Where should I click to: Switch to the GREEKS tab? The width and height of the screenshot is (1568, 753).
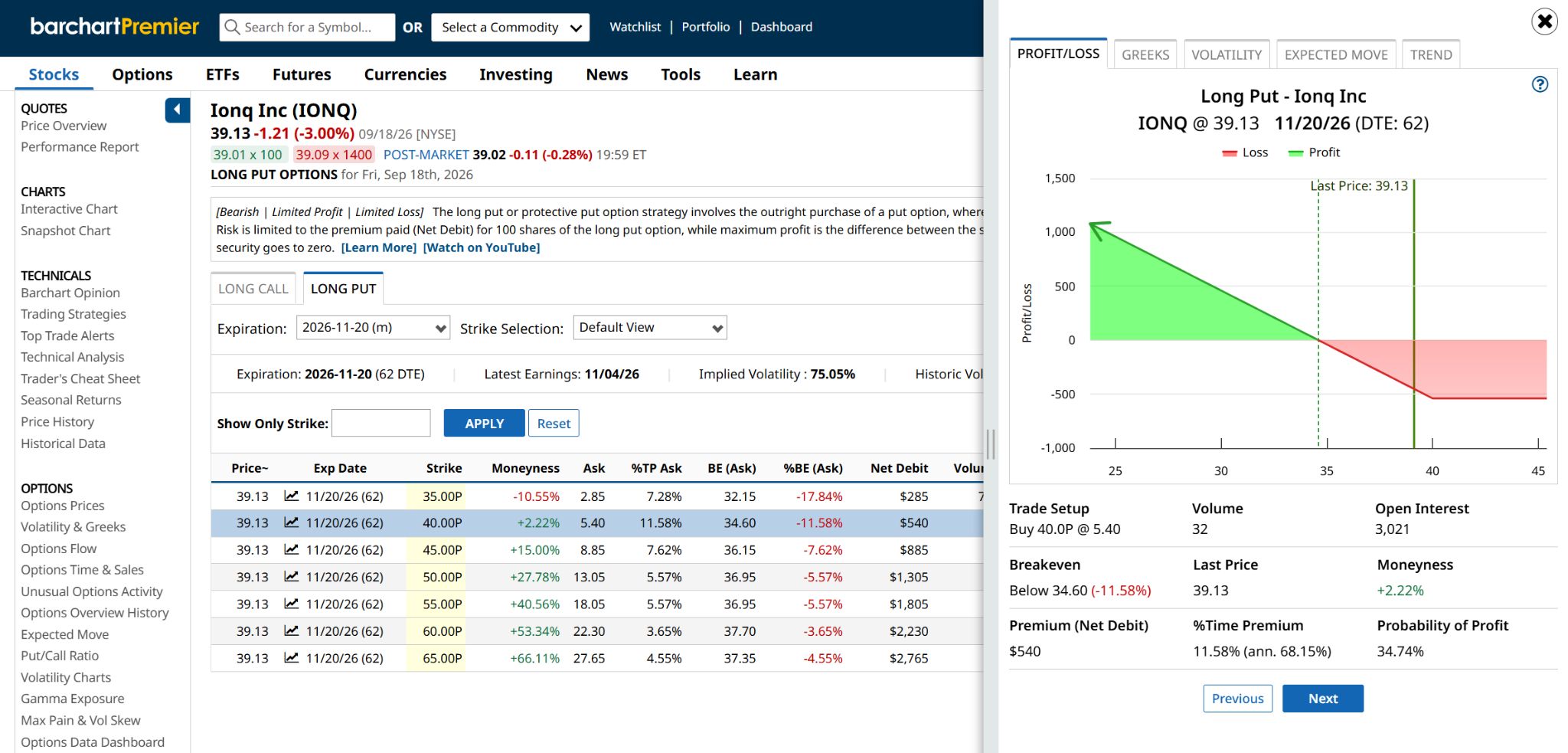click(x=1145, y=54)
